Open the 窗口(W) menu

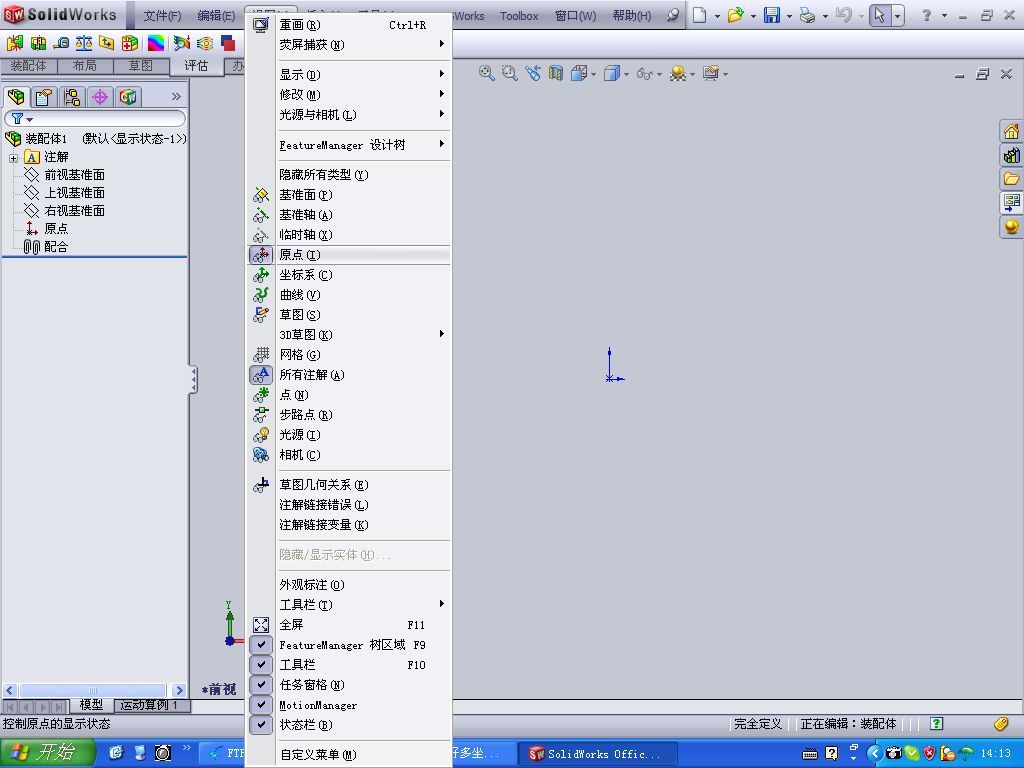575,16
